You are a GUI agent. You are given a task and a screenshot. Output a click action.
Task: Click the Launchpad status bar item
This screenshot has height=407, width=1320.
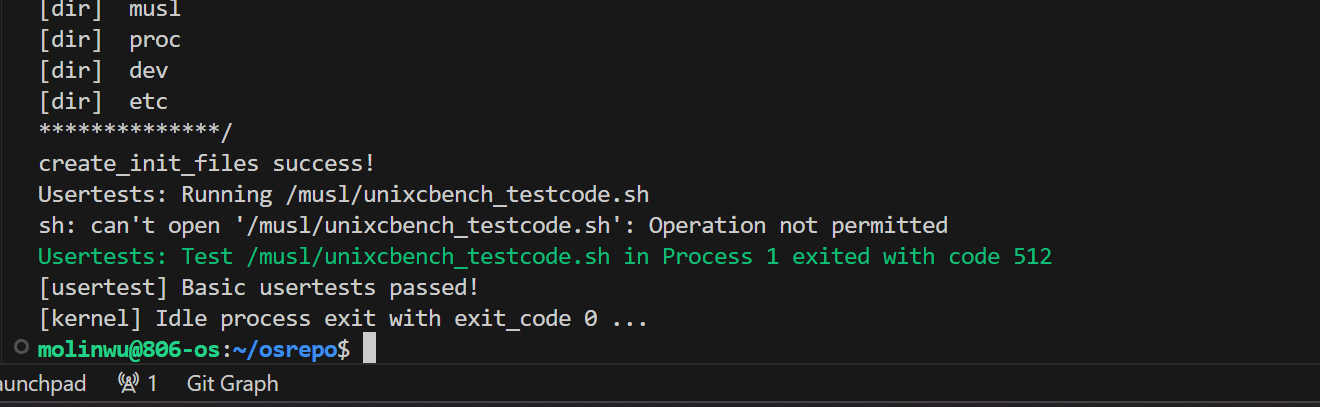42,383
